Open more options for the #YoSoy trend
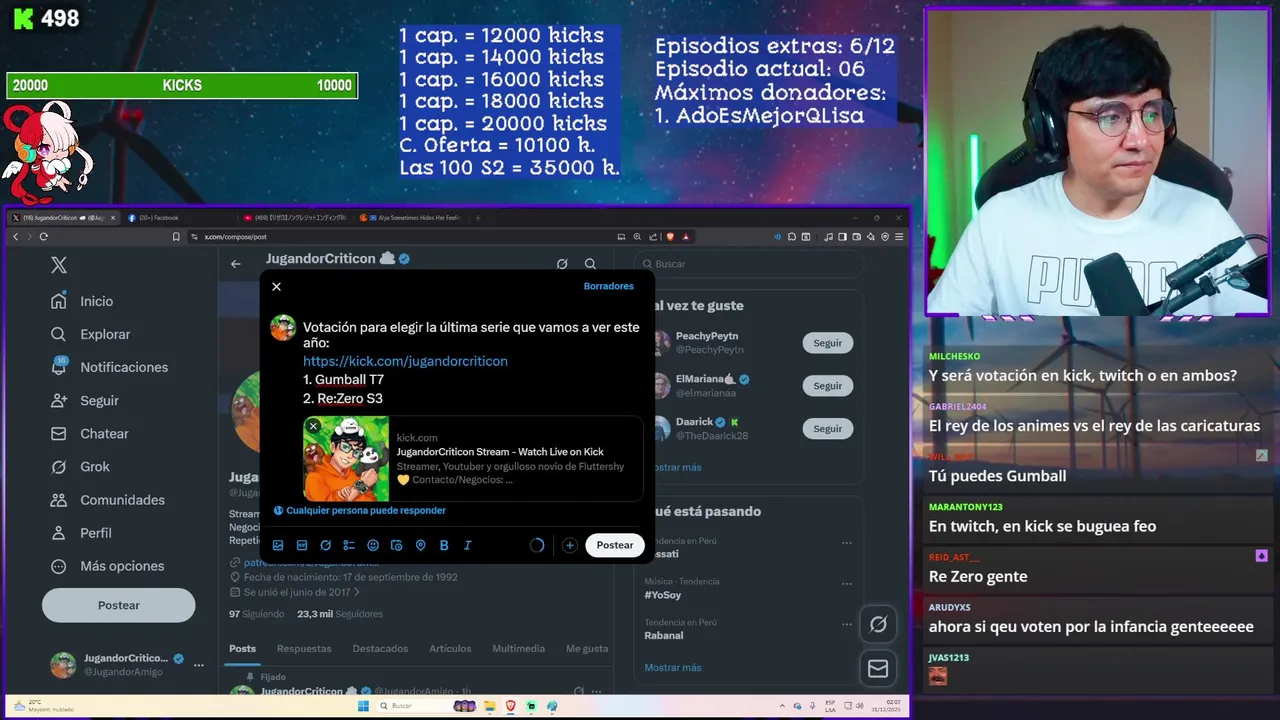The height and width of the screenshot is (720, 1280). point(847,583)
